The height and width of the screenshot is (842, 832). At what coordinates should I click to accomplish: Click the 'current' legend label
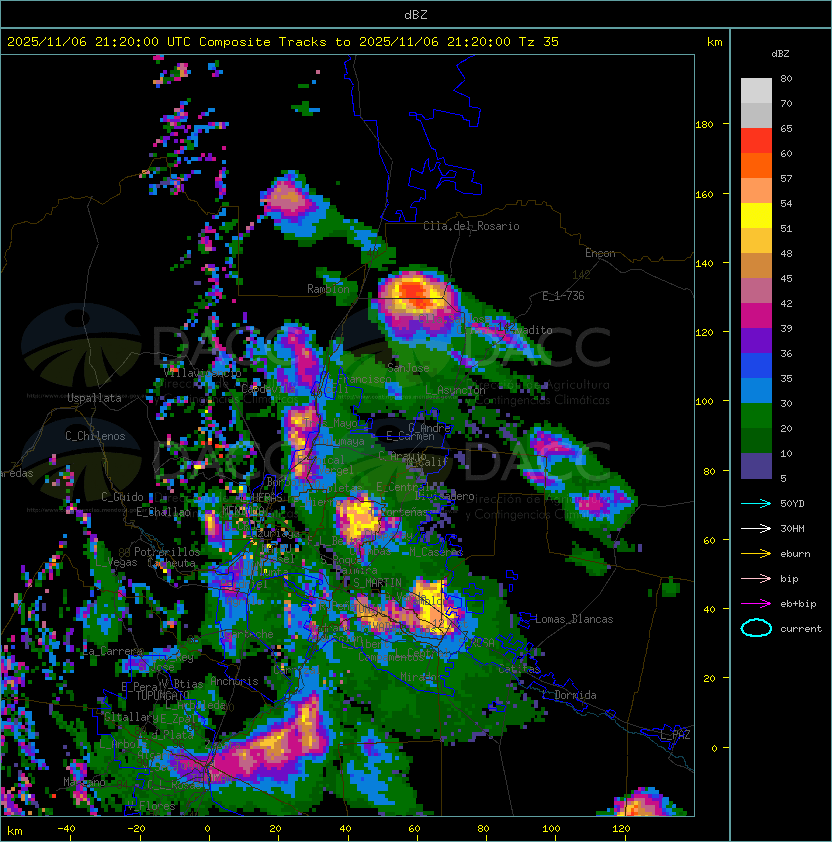(x=801, y=629)
